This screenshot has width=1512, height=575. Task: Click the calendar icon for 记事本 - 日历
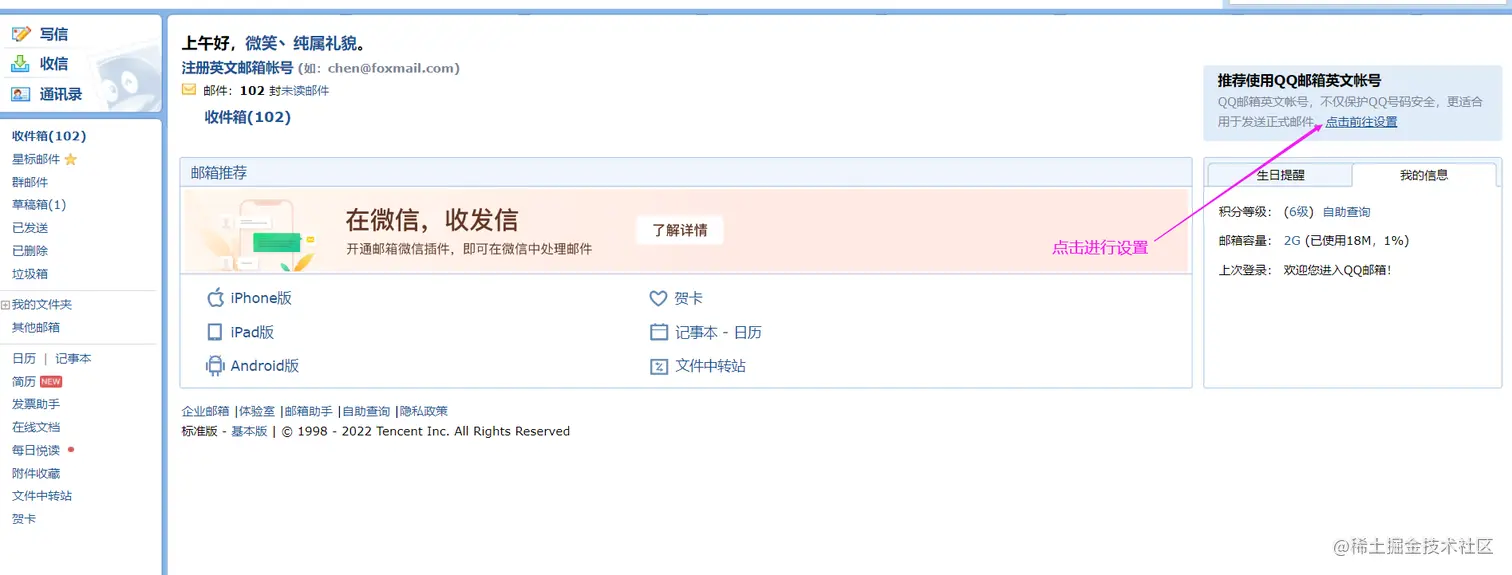click(658, 332)
